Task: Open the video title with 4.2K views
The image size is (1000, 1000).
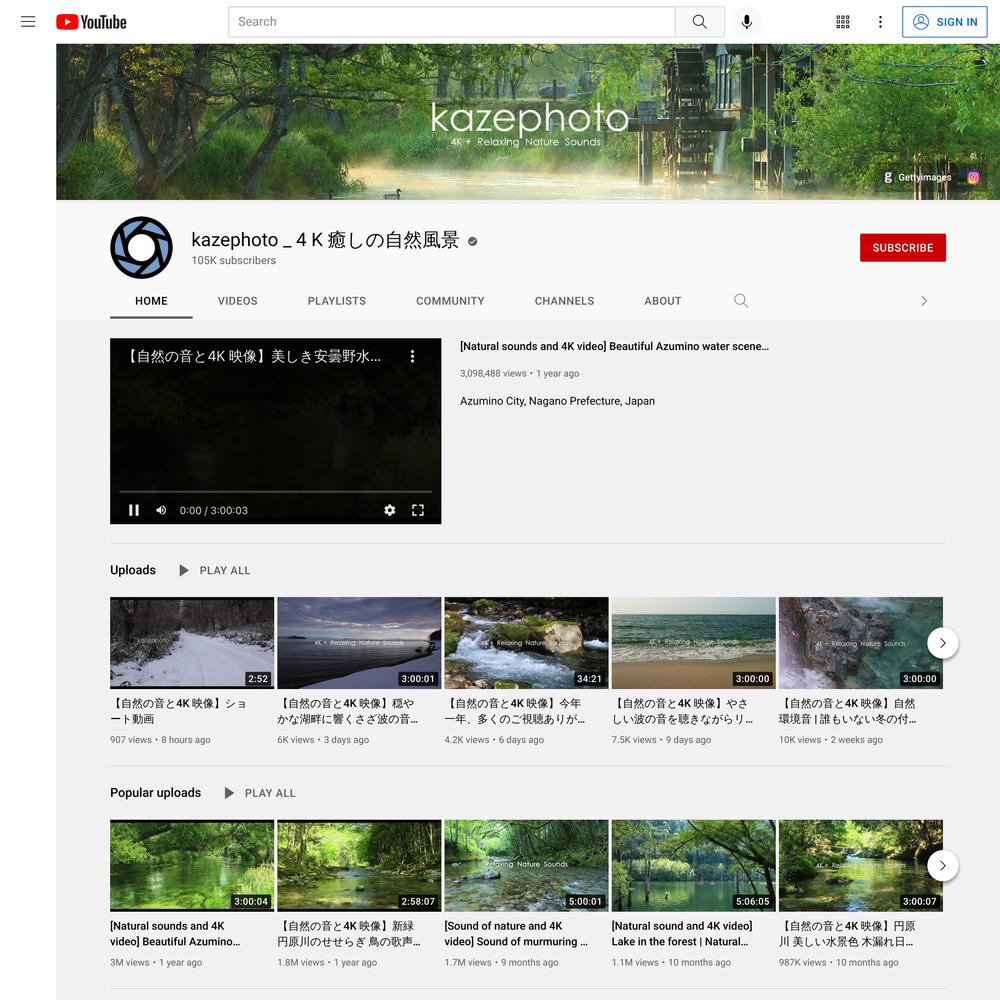Action: (515, 711)
